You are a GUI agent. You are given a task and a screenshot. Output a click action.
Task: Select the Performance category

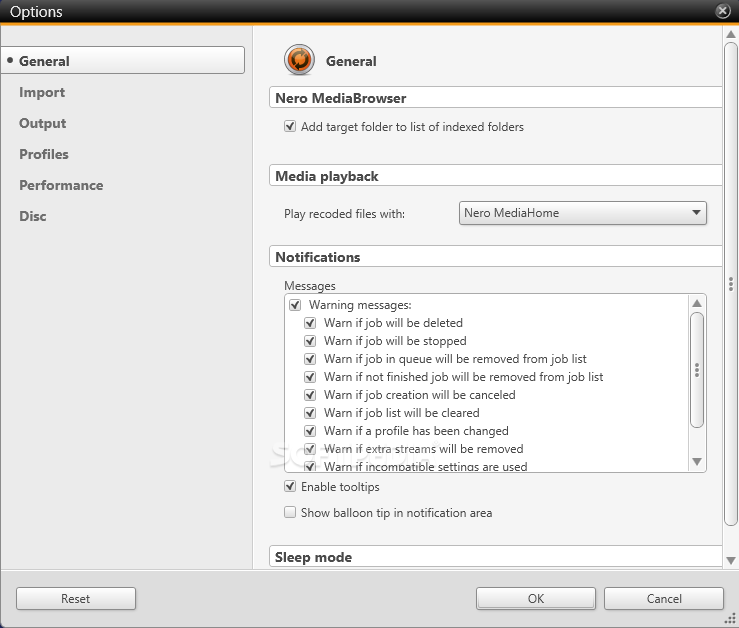[61, 185]
